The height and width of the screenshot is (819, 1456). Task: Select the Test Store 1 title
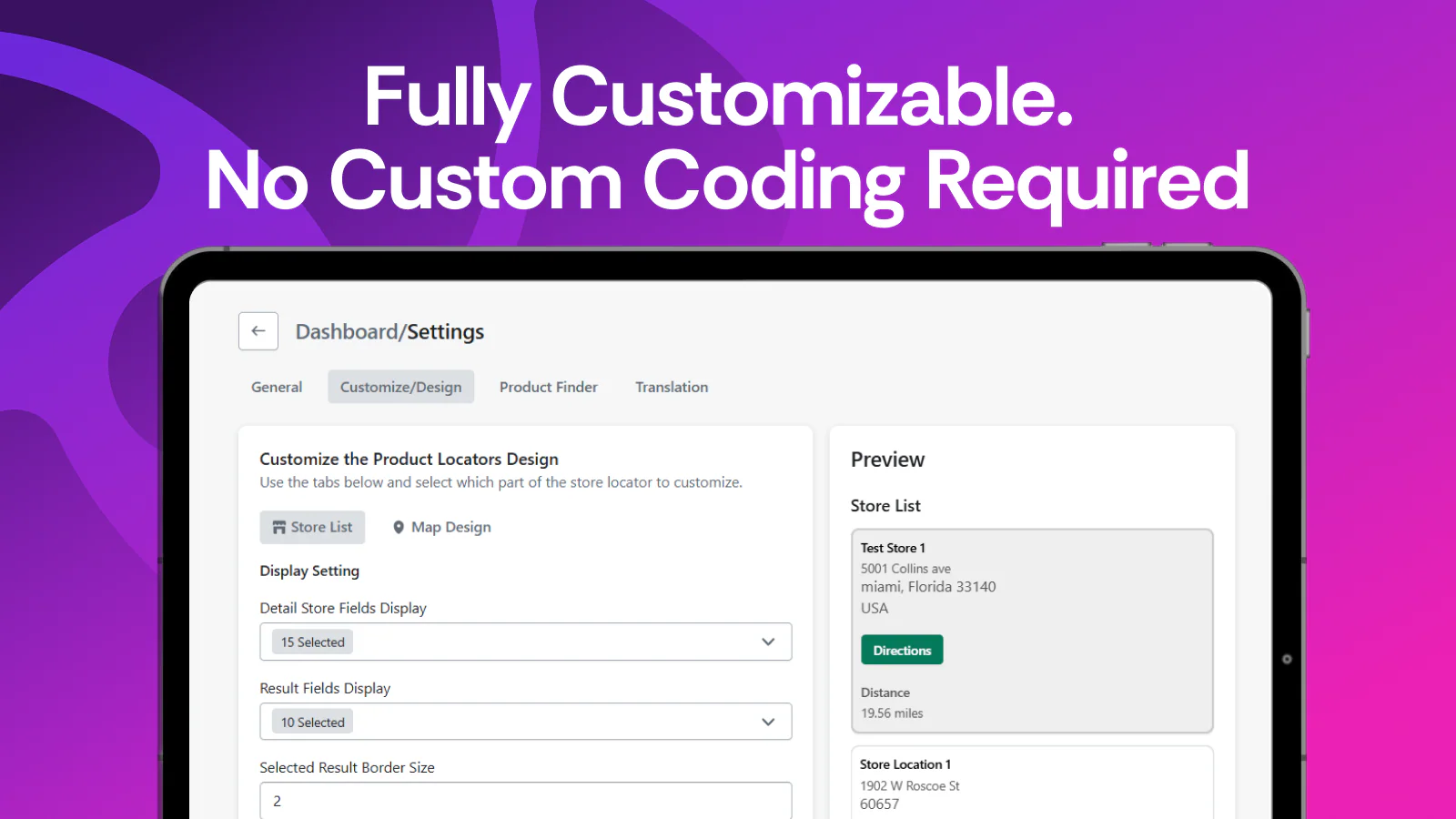(x=893, y=548)
